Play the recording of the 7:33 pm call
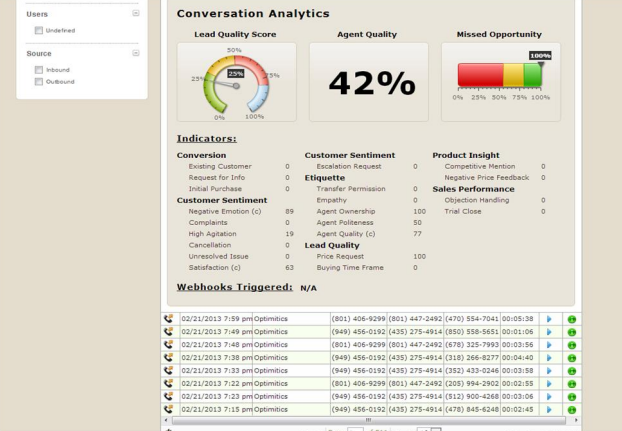The image size is (622, 431). 549,371
